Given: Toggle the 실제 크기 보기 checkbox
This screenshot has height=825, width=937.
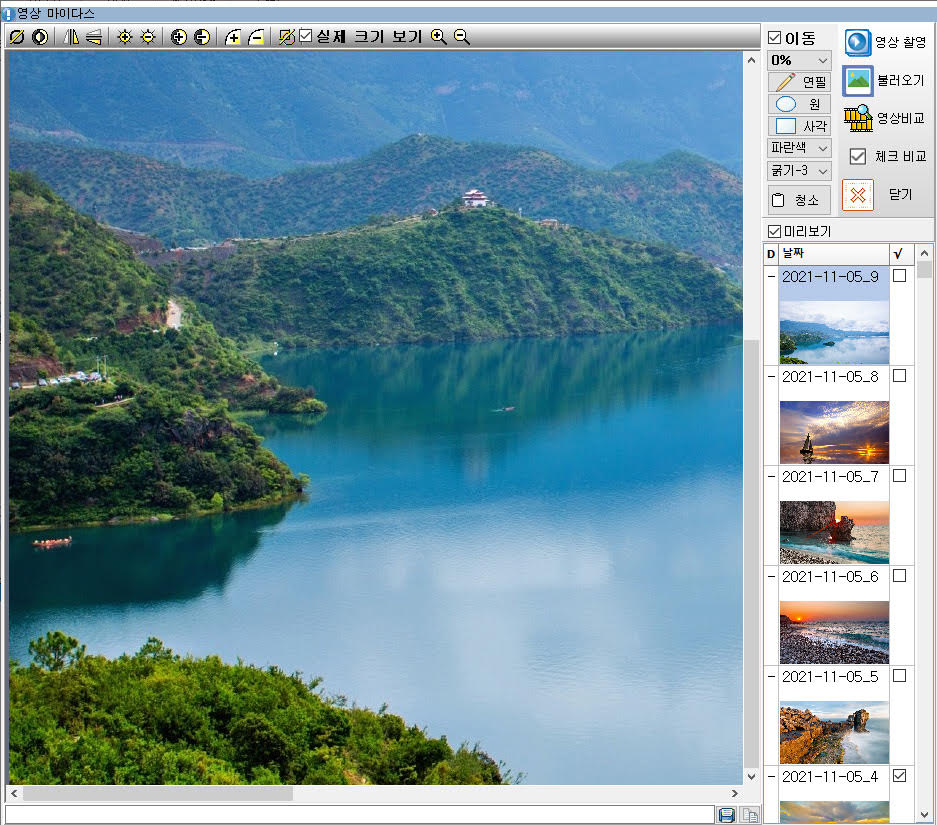Looking at the screenshot, I should [306, 37].
